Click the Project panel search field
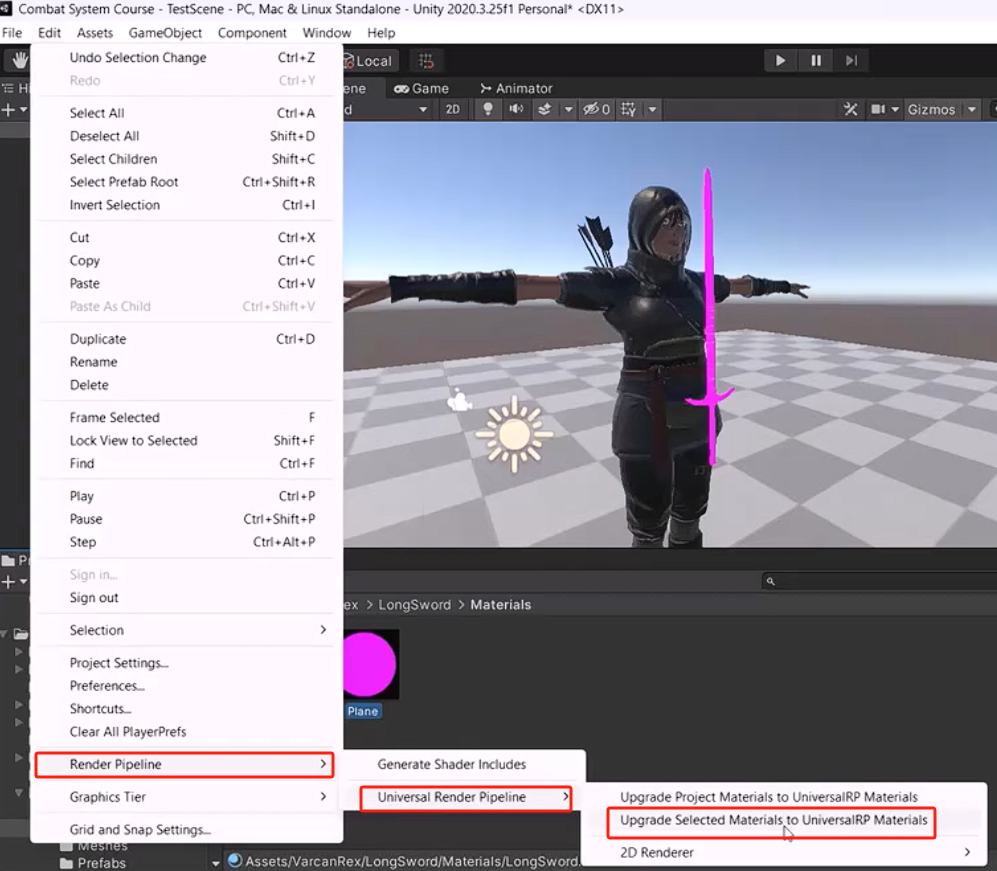The width and height of the screenshot is (997, 871). [x=881, y=580]
